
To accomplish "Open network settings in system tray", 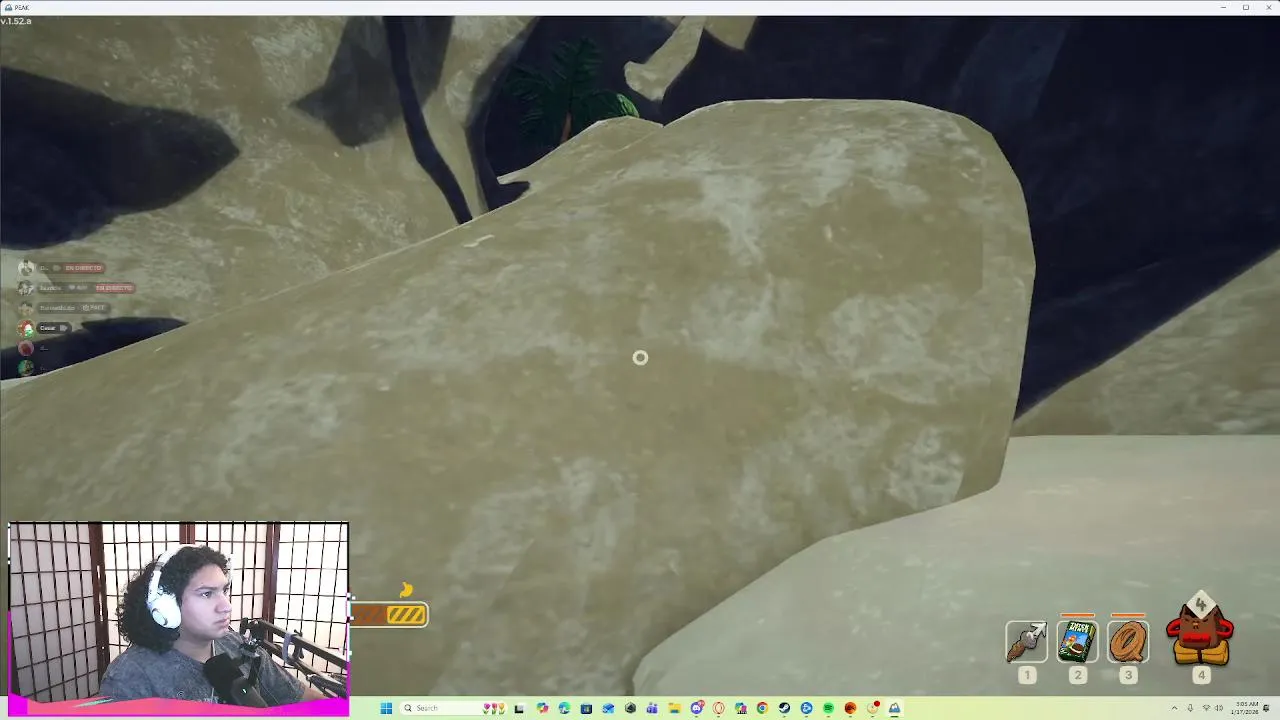I will 1206,708.
